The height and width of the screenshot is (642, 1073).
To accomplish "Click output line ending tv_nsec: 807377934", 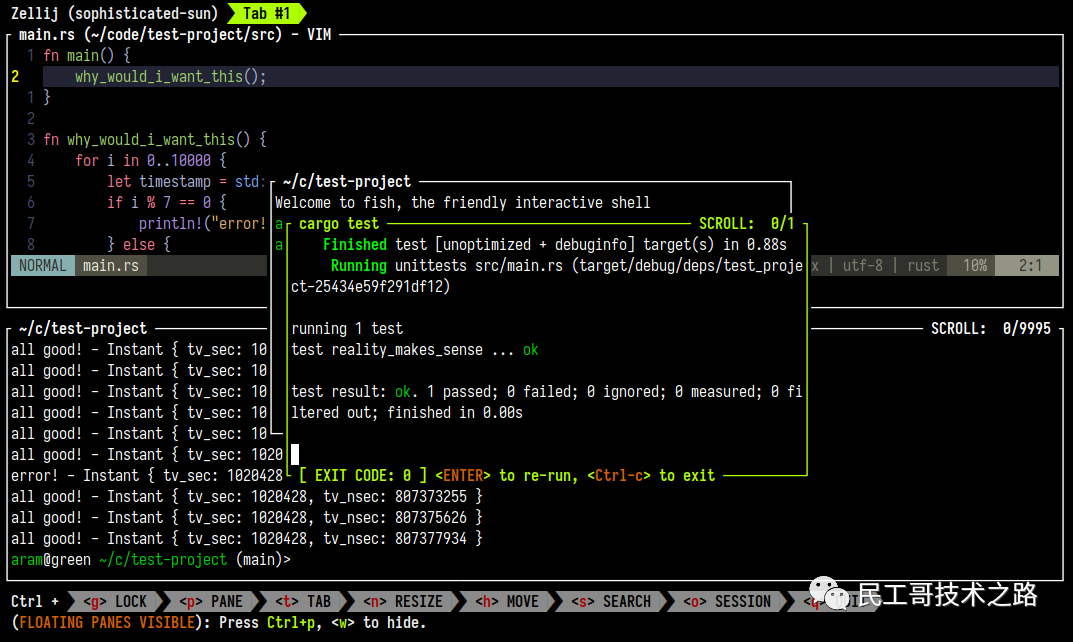I will click(247, 539).
